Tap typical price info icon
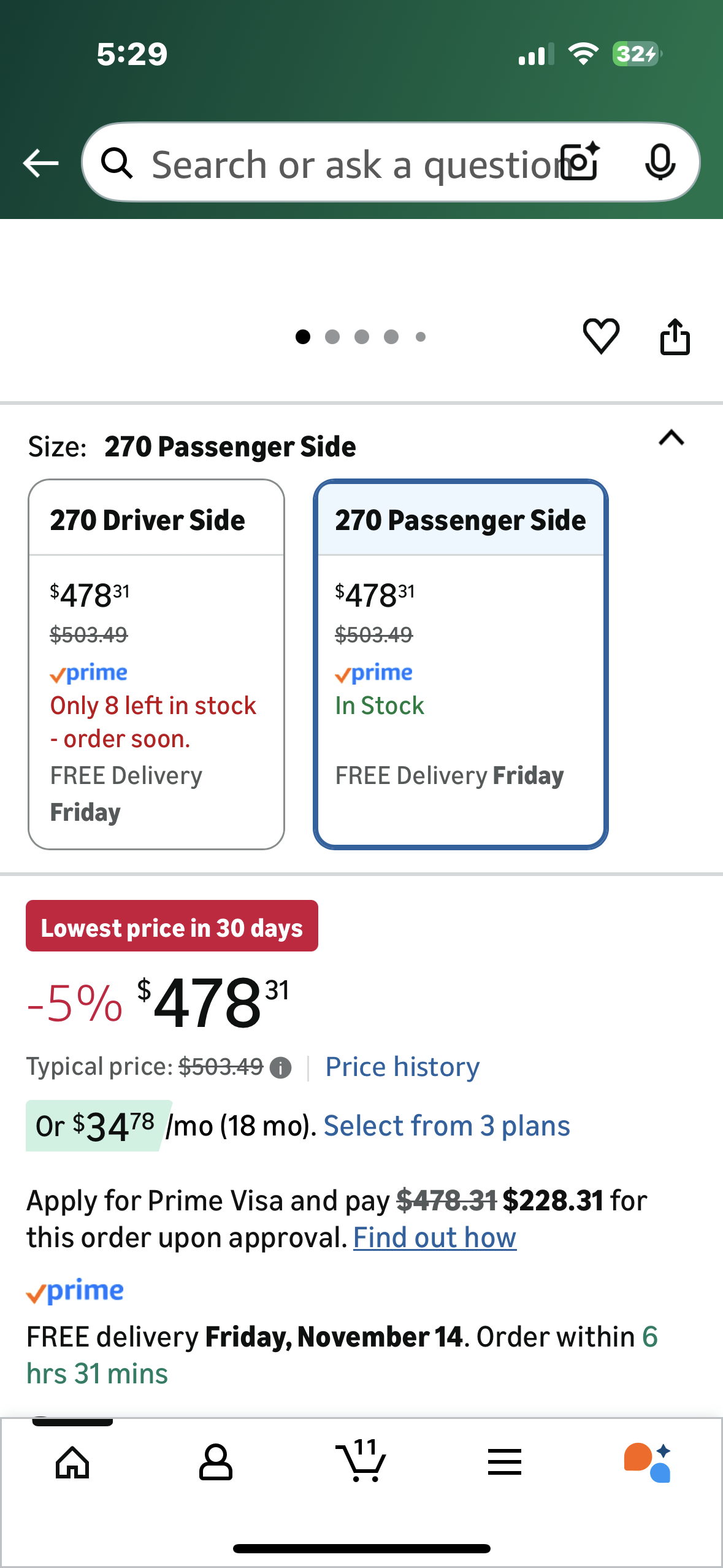The image size is (723, 1568). 281,1068
